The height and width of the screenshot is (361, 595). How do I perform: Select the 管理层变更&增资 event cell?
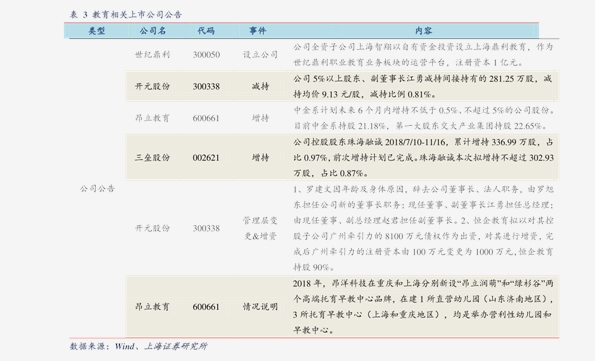pyautogui.click(x=260, y=228)
